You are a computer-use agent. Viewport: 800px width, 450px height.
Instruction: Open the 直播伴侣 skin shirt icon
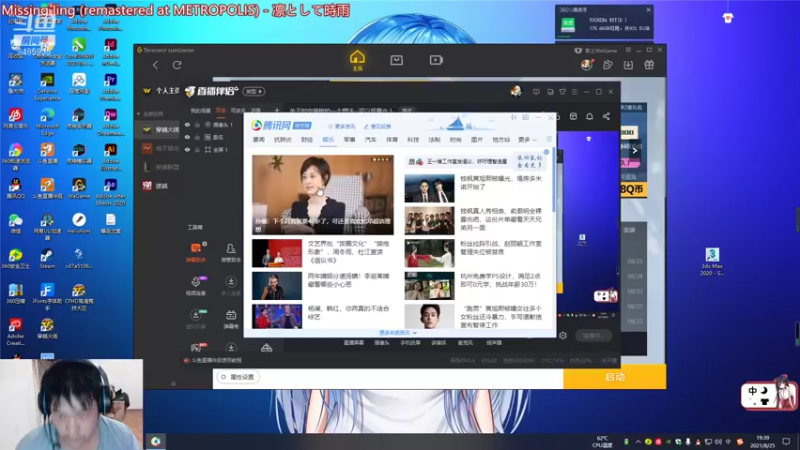[x=562, y=92]
